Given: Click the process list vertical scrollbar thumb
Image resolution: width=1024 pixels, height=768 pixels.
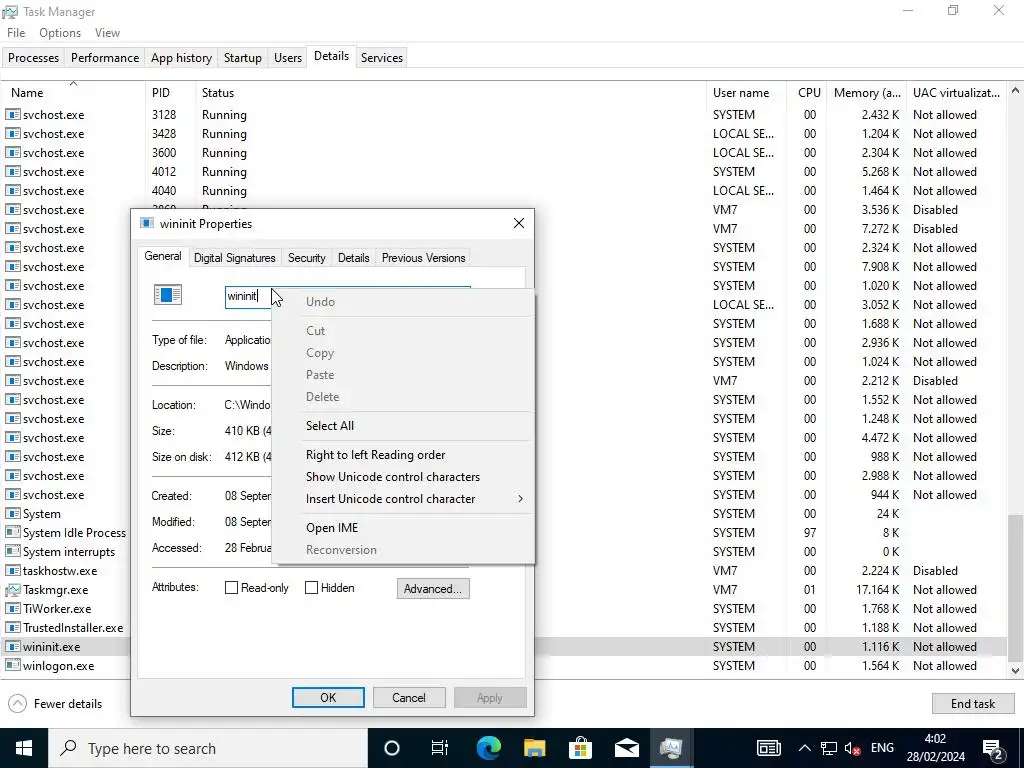Looking at the screenshot, I should (1015, 588).
